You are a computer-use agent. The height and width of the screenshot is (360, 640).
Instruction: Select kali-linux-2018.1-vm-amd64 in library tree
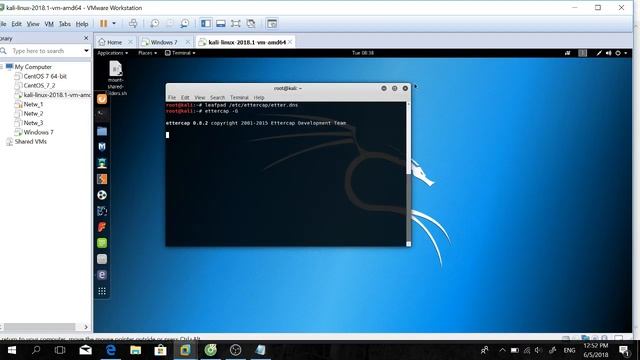(x=53, y=95)
